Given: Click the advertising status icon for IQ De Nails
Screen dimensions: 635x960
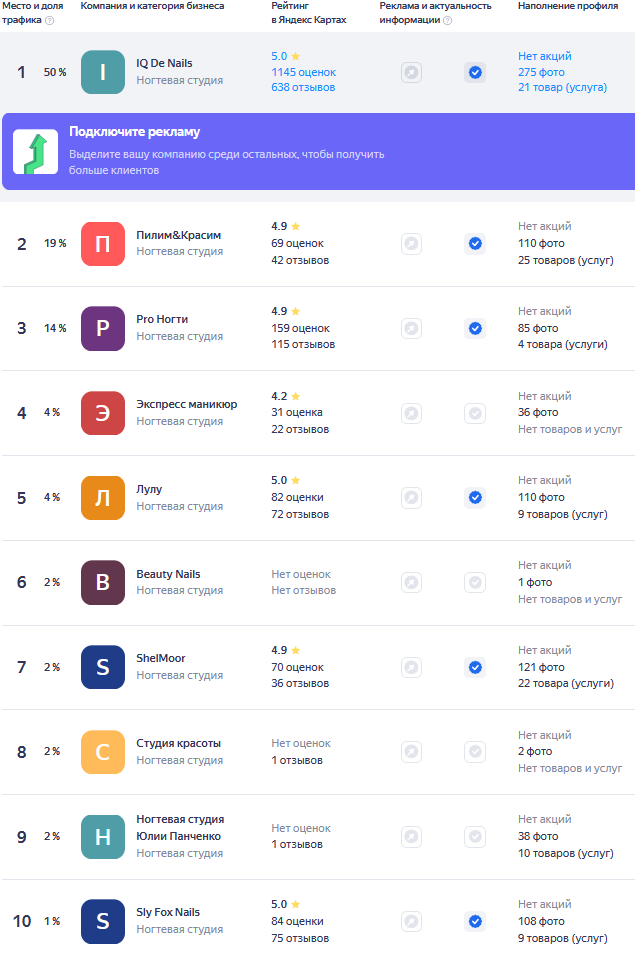Looking at the screenshot, I should pos(411,73).
